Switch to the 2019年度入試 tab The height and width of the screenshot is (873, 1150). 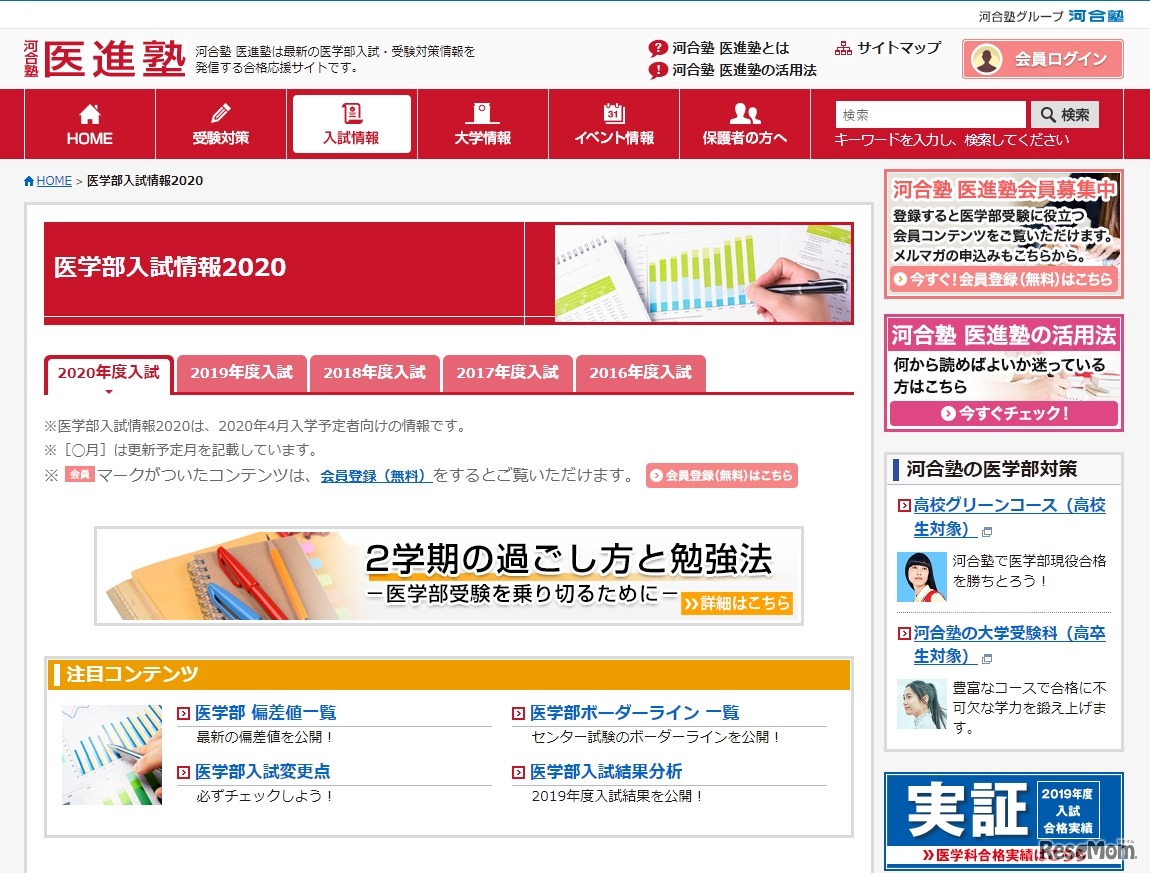241,372
